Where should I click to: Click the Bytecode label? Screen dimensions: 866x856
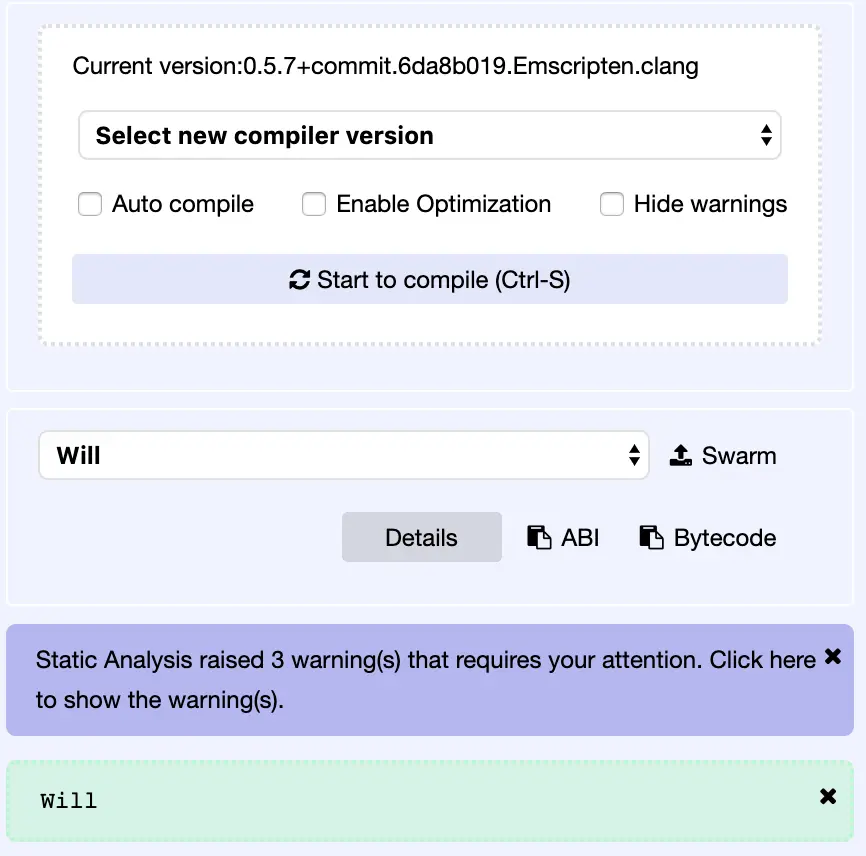(x=725, y=537)
